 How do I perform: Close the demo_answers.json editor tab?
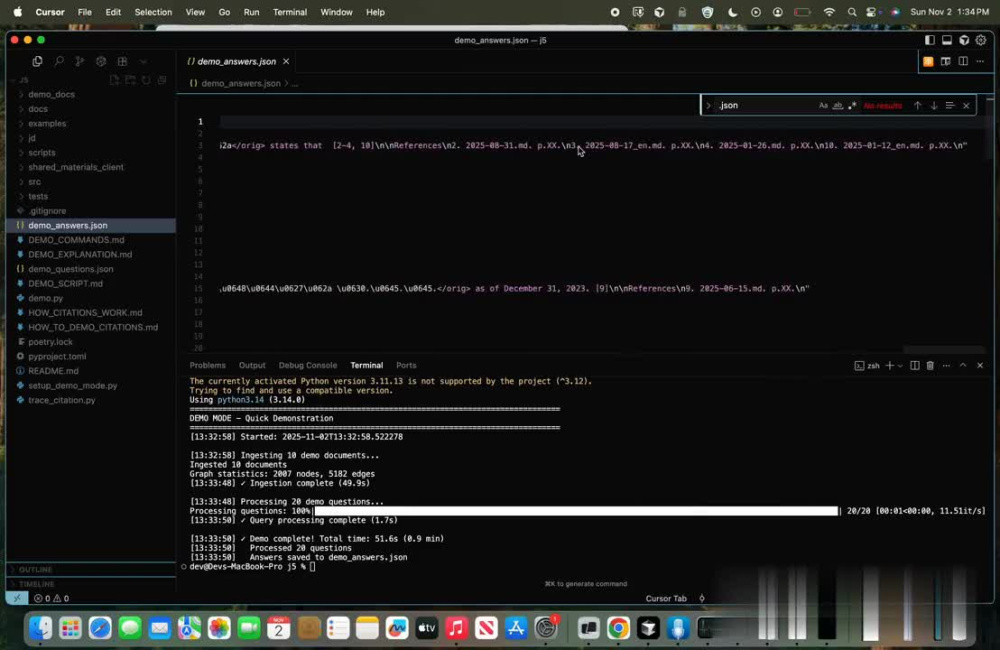(286, 61)
